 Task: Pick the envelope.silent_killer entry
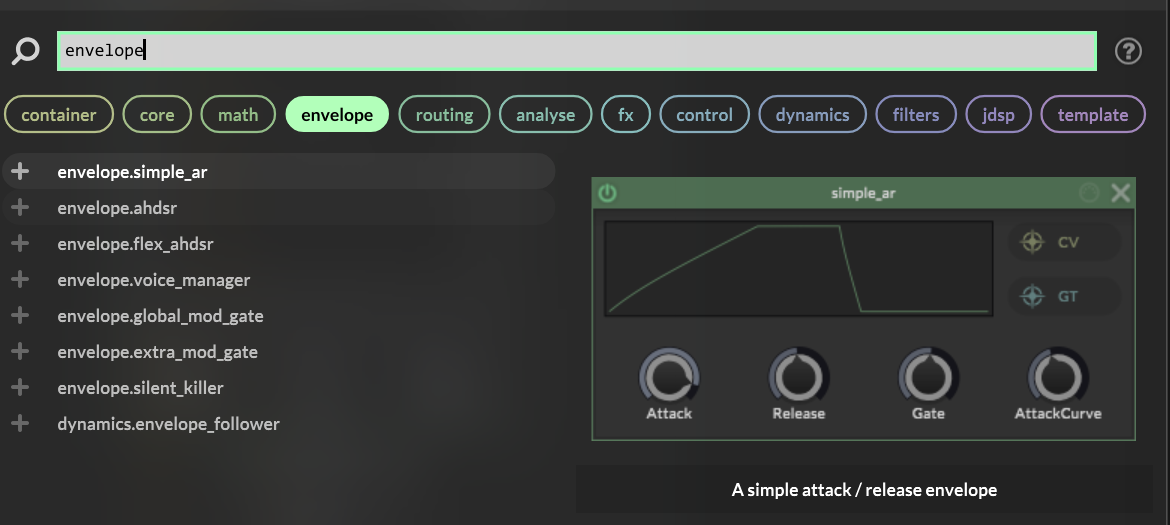[140, 388]
